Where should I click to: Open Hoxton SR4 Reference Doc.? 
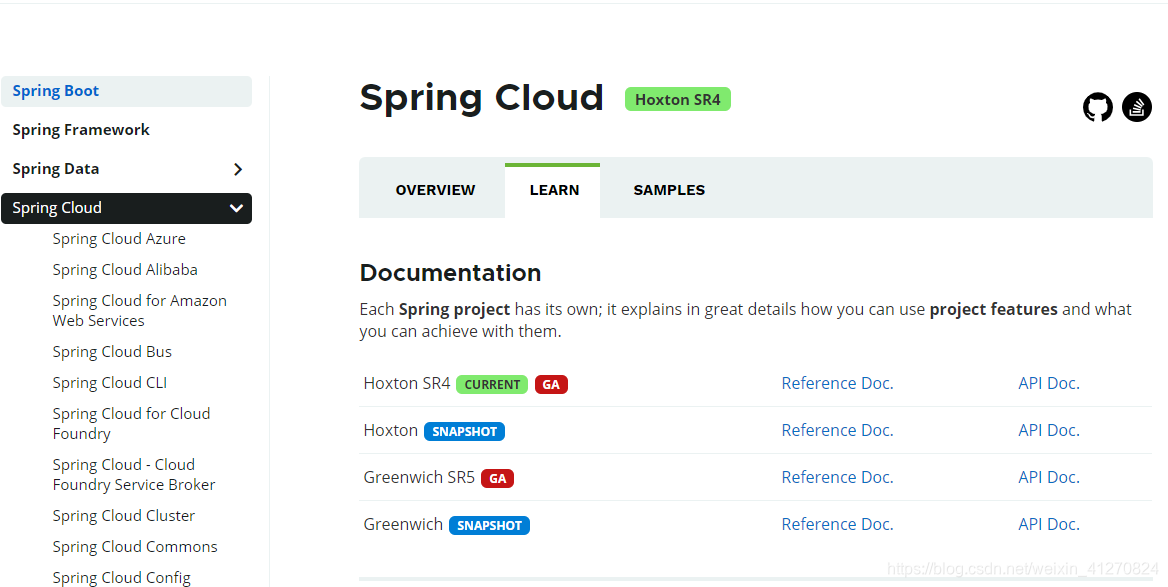(837, 383)
